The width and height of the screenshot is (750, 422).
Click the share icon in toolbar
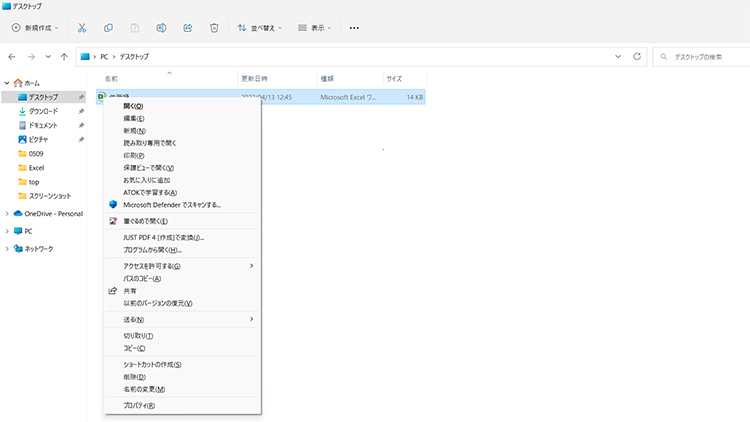(186, 28)
